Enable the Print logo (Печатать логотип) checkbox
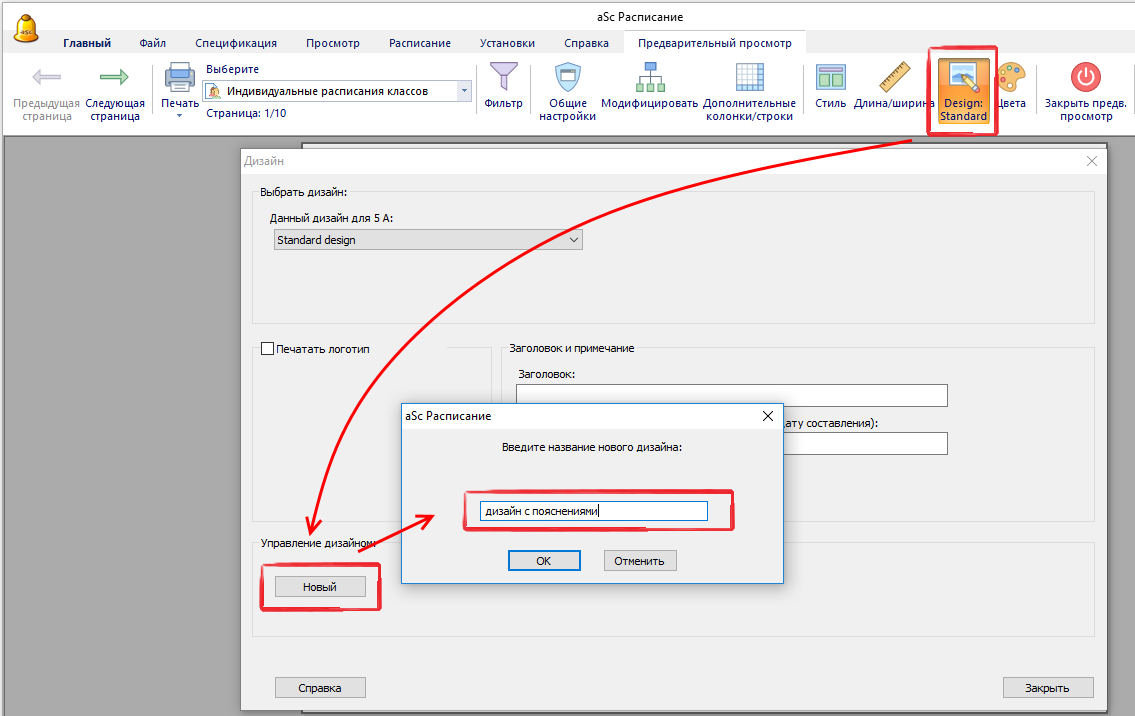This screenshot has height=716, width=1135. (267, 349)
